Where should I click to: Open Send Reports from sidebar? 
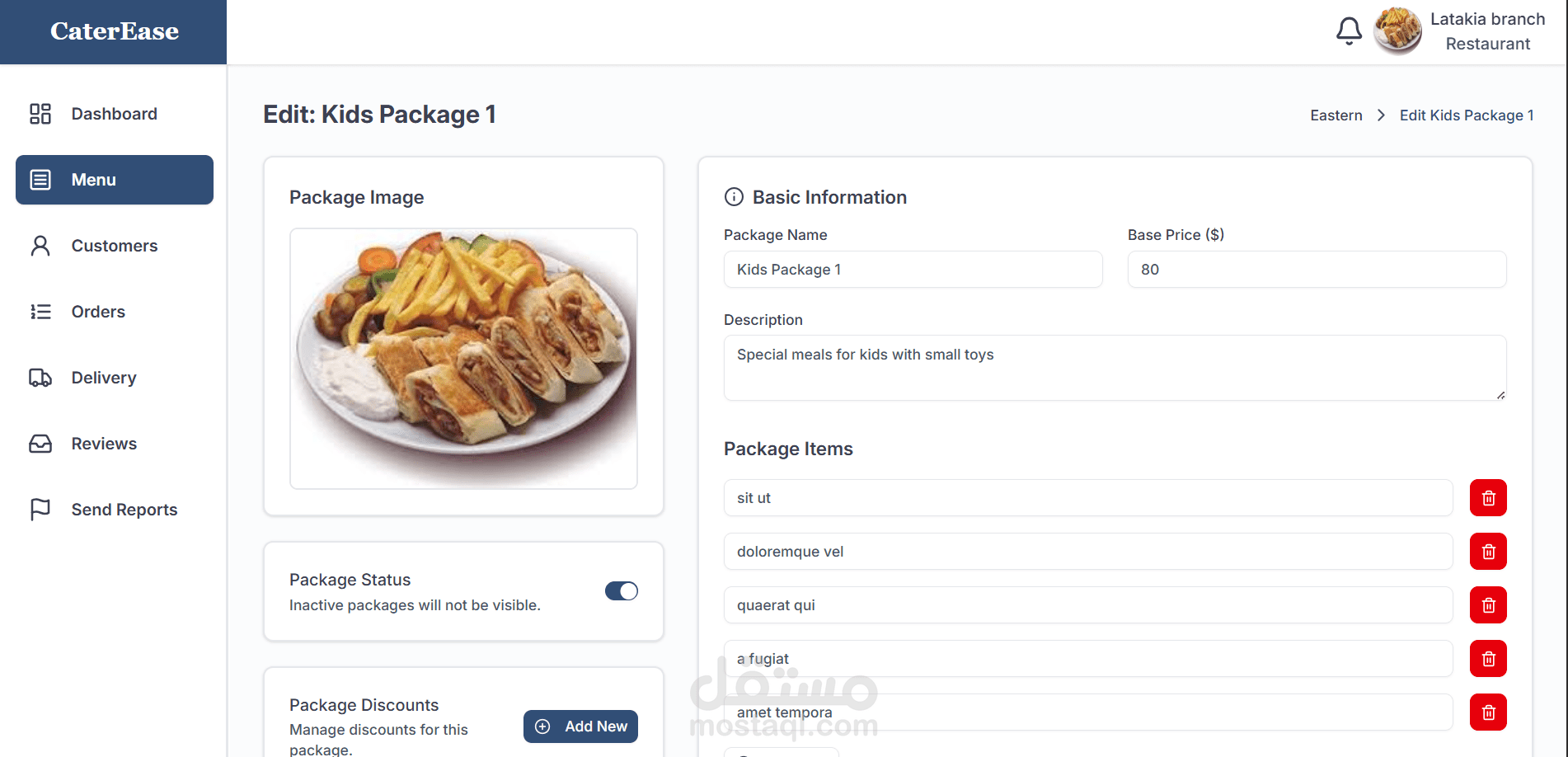[x=124, y=510]
